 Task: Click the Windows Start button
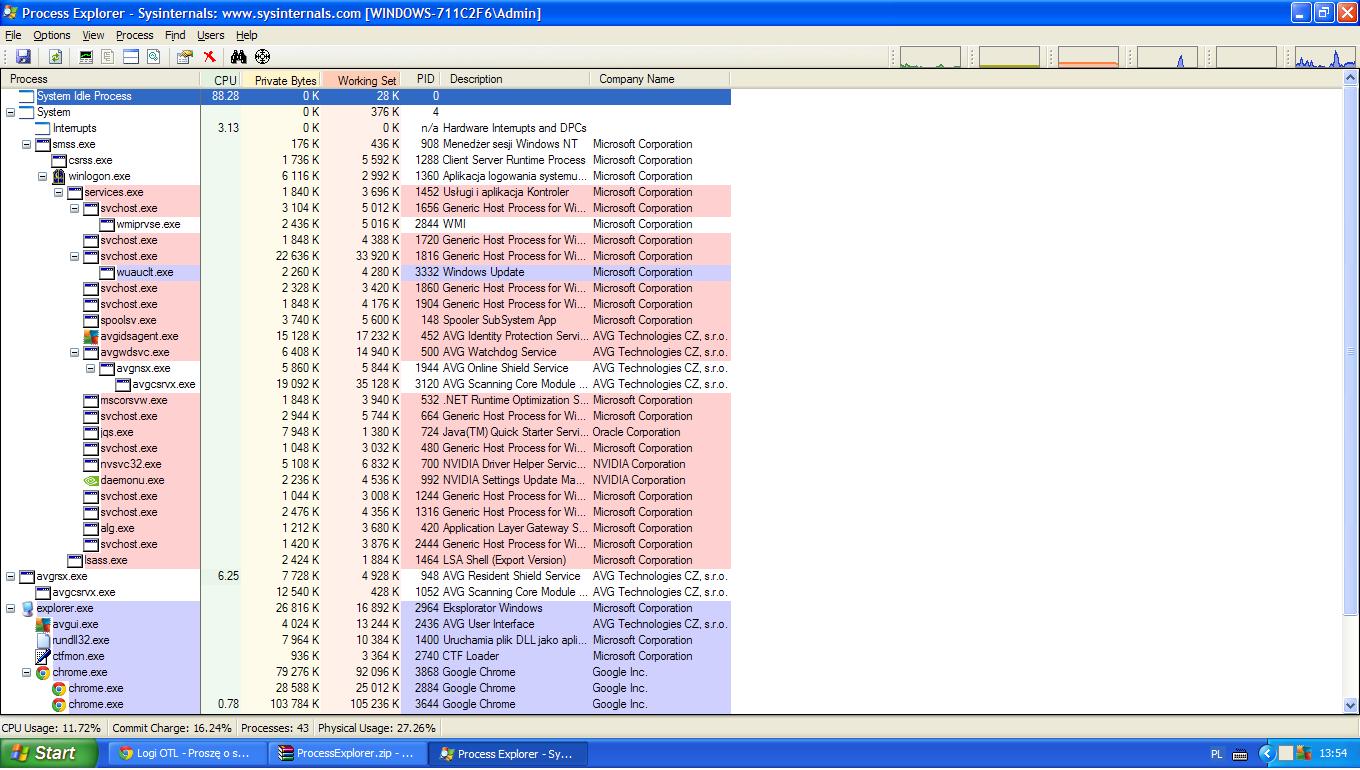(49, 753)
